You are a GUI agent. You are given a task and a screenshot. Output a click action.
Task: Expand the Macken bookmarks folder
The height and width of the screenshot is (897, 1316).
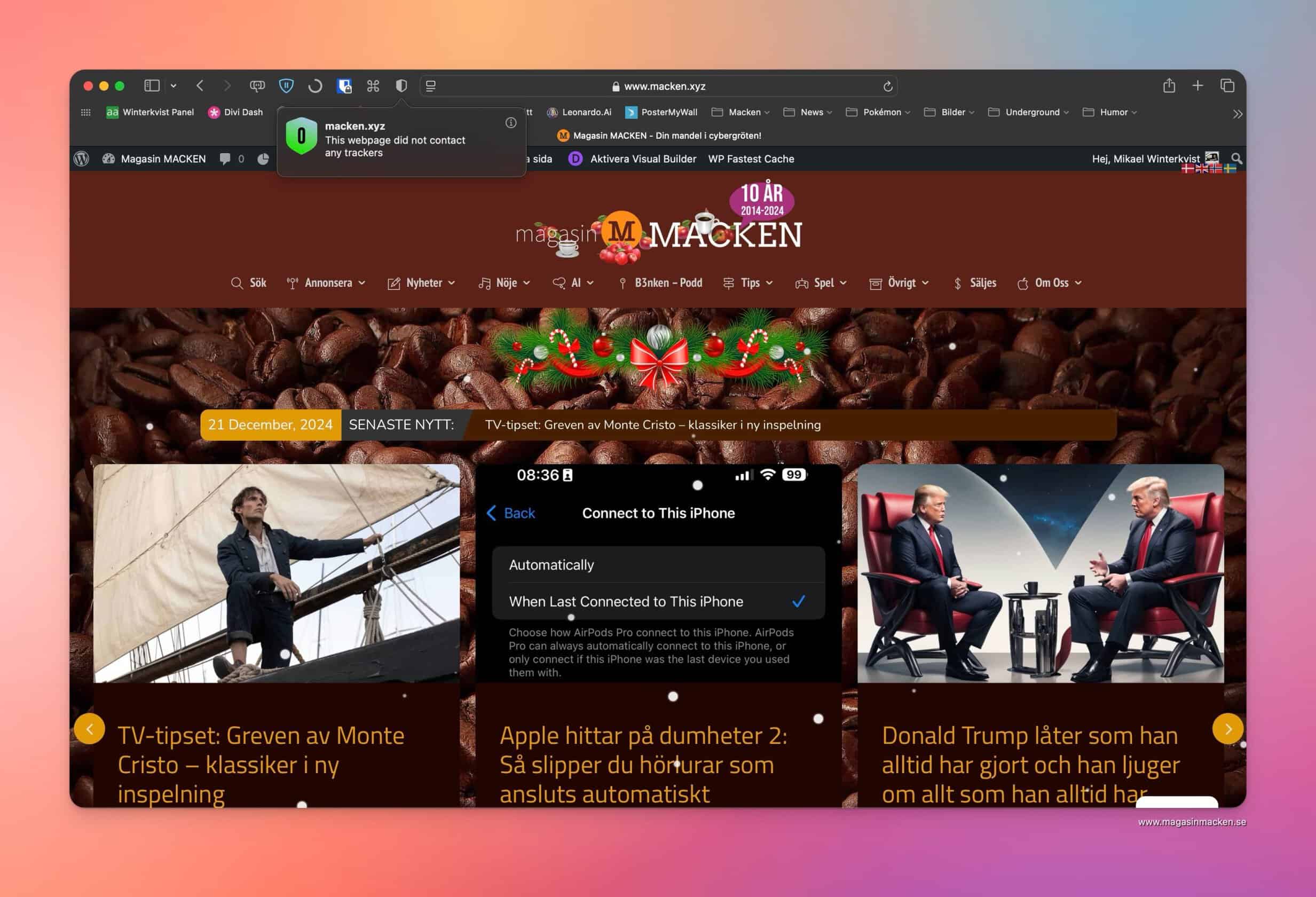pos(740,112)
